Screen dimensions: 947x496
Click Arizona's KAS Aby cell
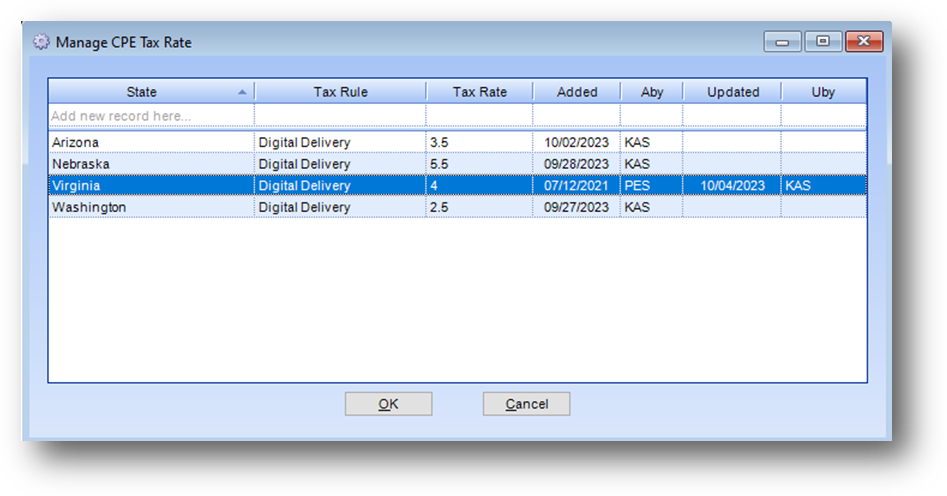pyautogui.click(x=652, y=143)
